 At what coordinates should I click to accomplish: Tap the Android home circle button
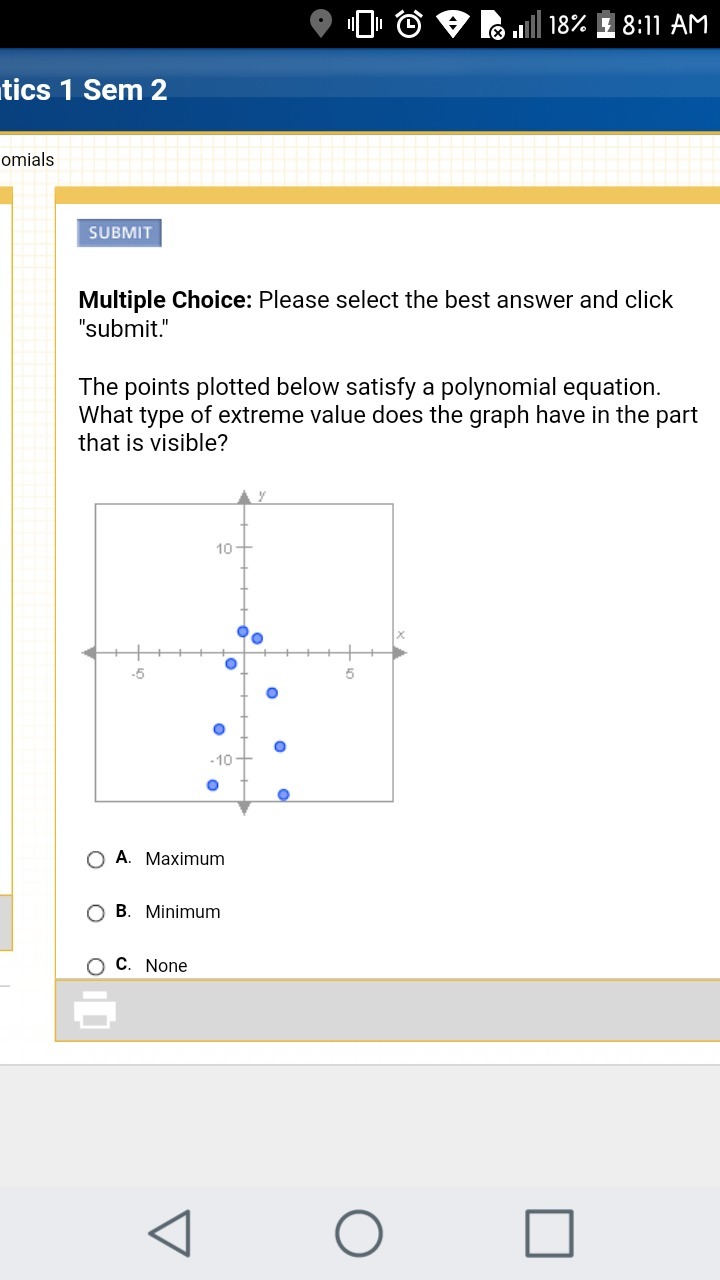359,1232
